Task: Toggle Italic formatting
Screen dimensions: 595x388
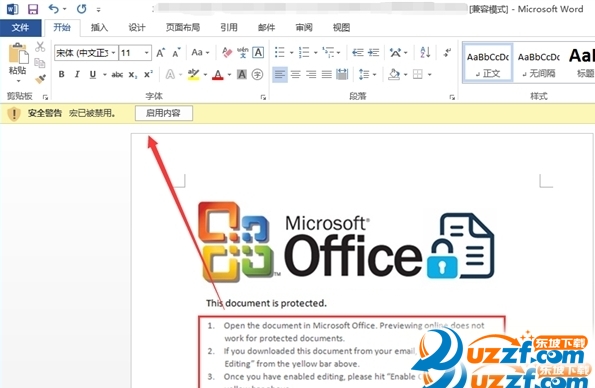Action: click(x=77, y=74)
